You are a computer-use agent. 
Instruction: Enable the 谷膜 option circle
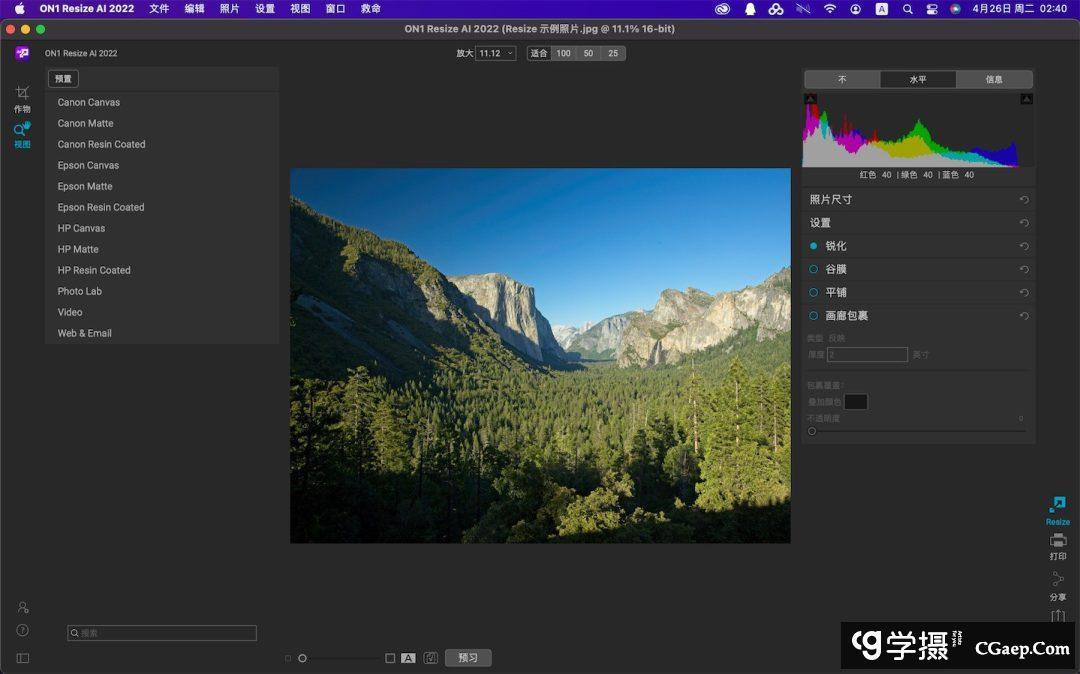coord(813,269)
